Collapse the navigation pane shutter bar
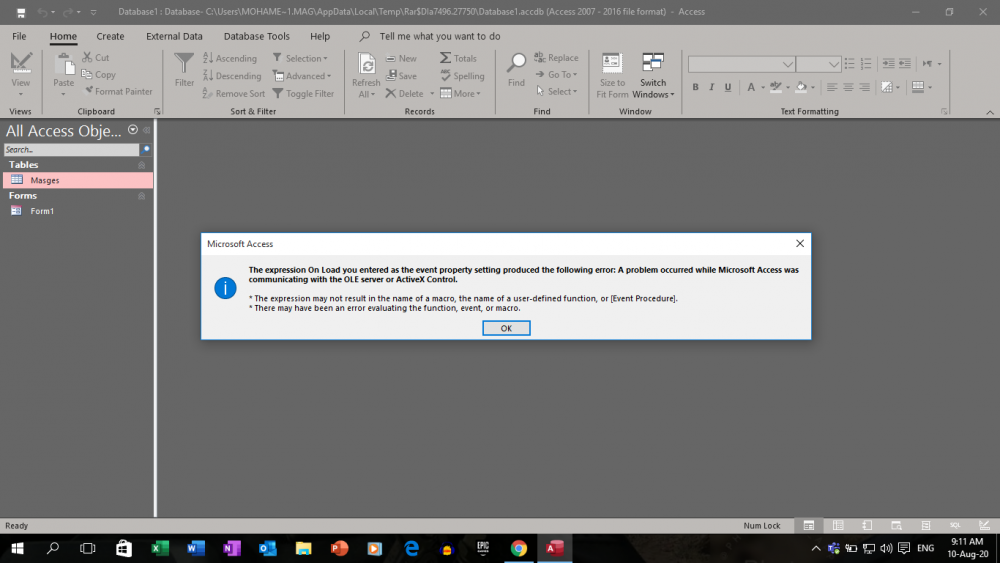Image resolution: width=1000 pixels, height=563 pixels. tap(147, 130)
